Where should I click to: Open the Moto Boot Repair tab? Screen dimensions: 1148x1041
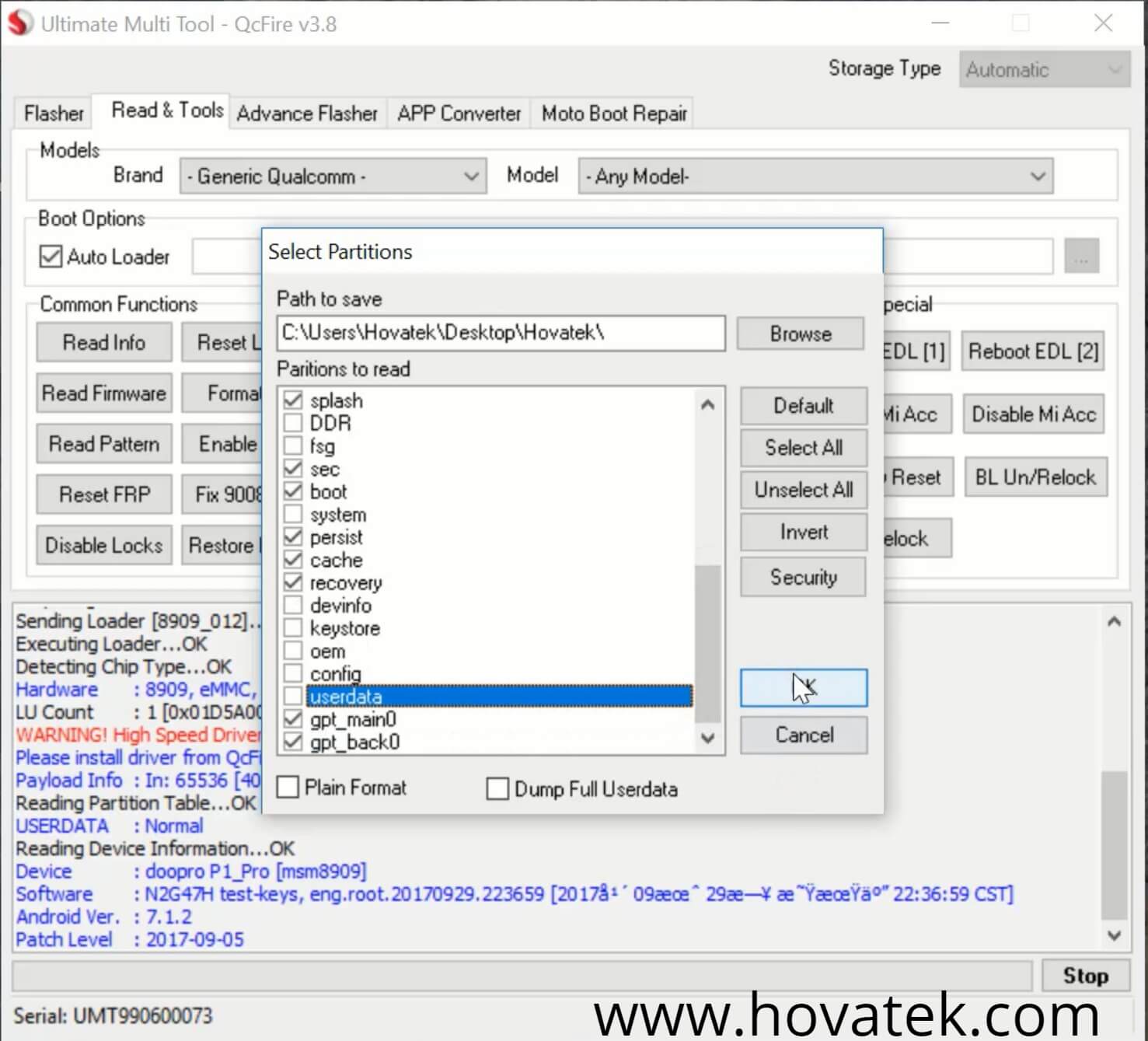tap(614, 114)
